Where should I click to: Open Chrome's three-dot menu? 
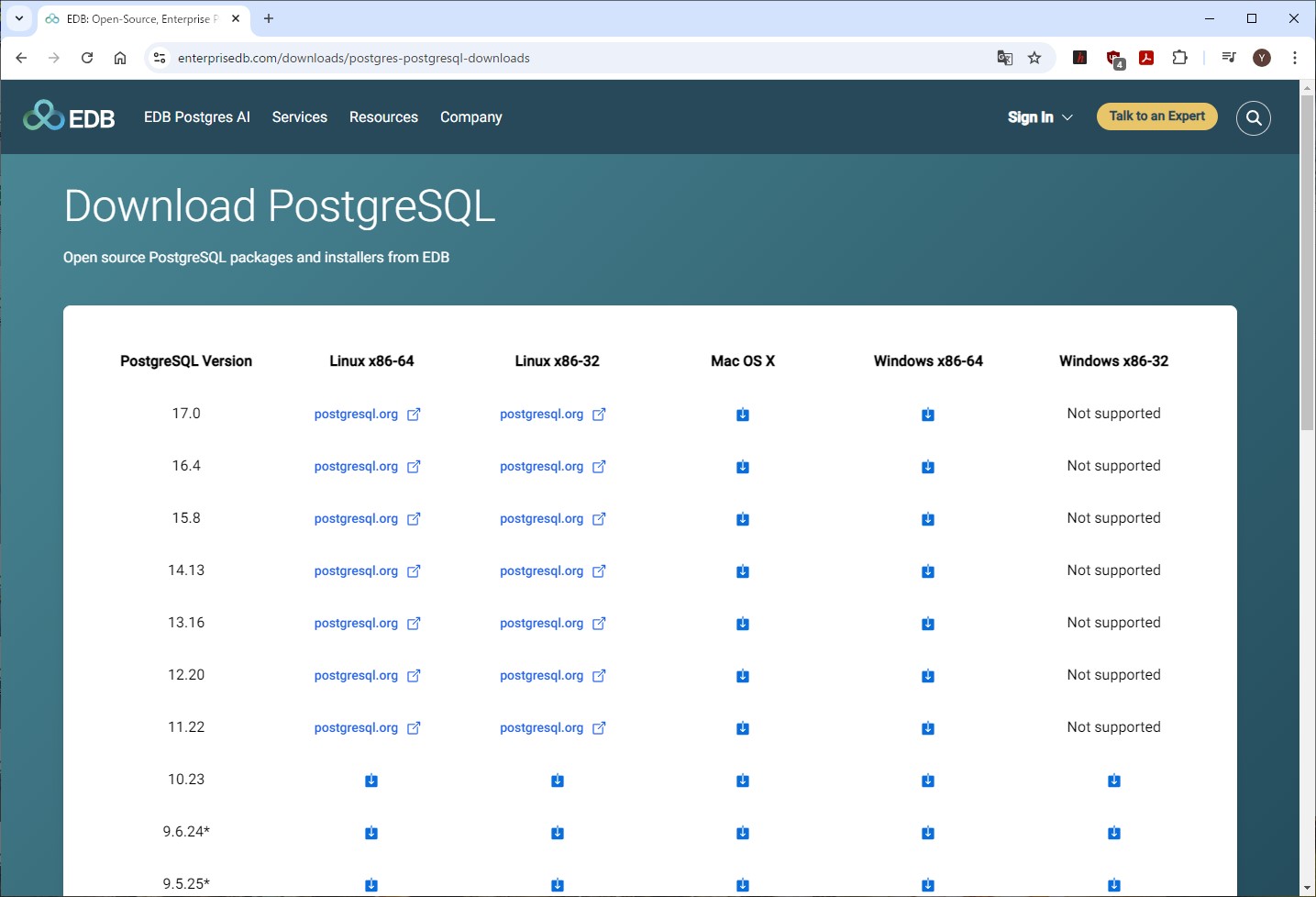tap(1294, 58)
